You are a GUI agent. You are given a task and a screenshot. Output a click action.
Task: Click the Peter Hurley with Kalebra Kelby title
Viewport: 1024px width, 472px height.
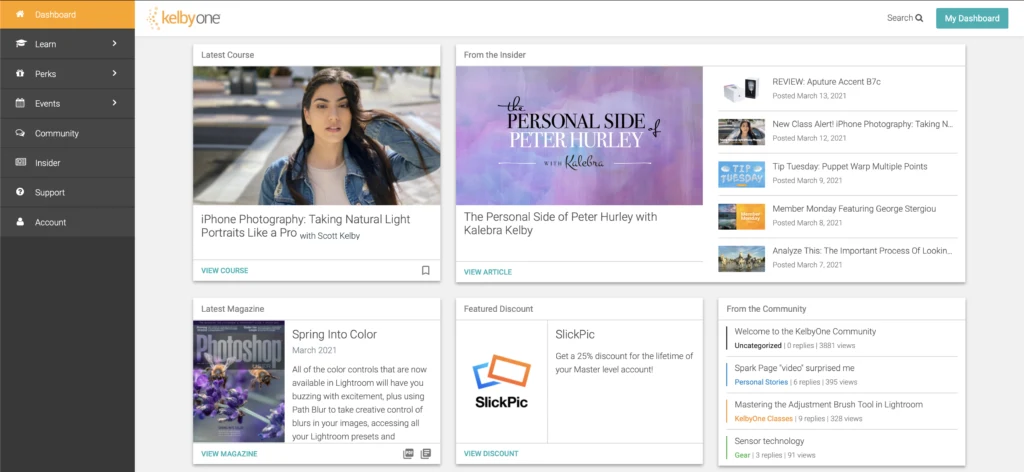point(560,223)
